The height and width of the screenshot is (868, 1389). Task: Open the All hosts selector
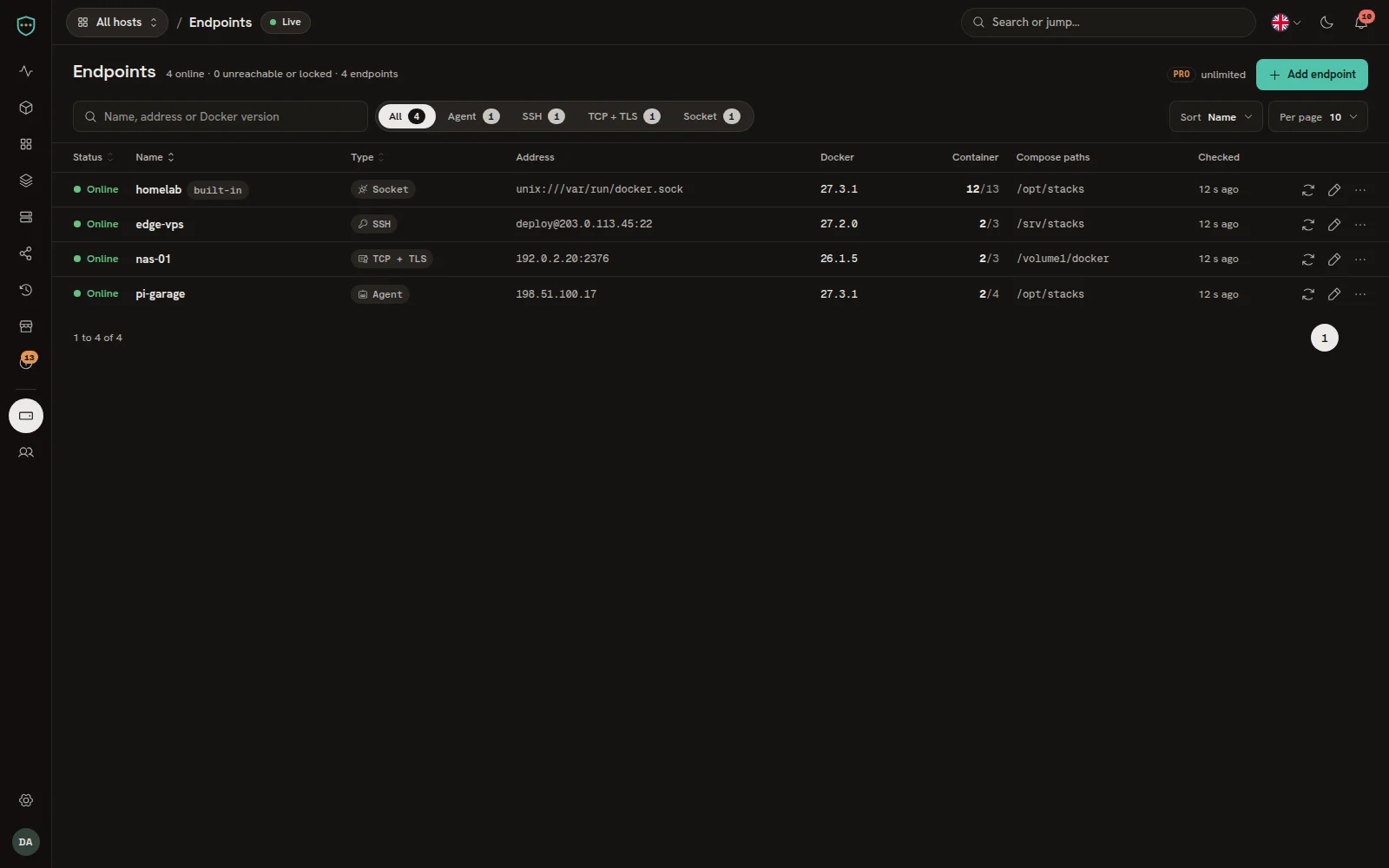coord(117,23)
